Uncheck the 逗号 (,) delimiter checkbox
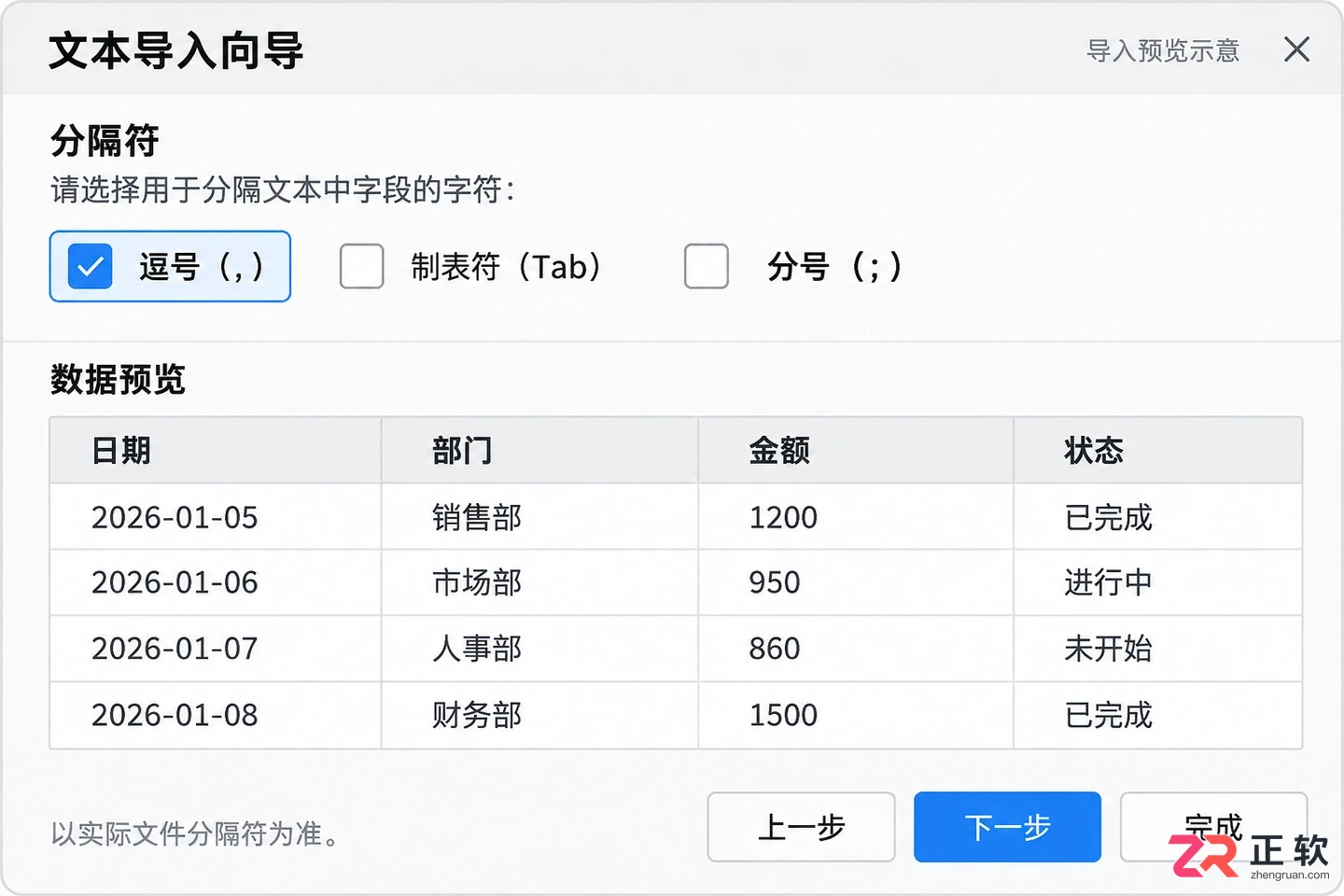The image size is (1344, 896). (91, 267)
